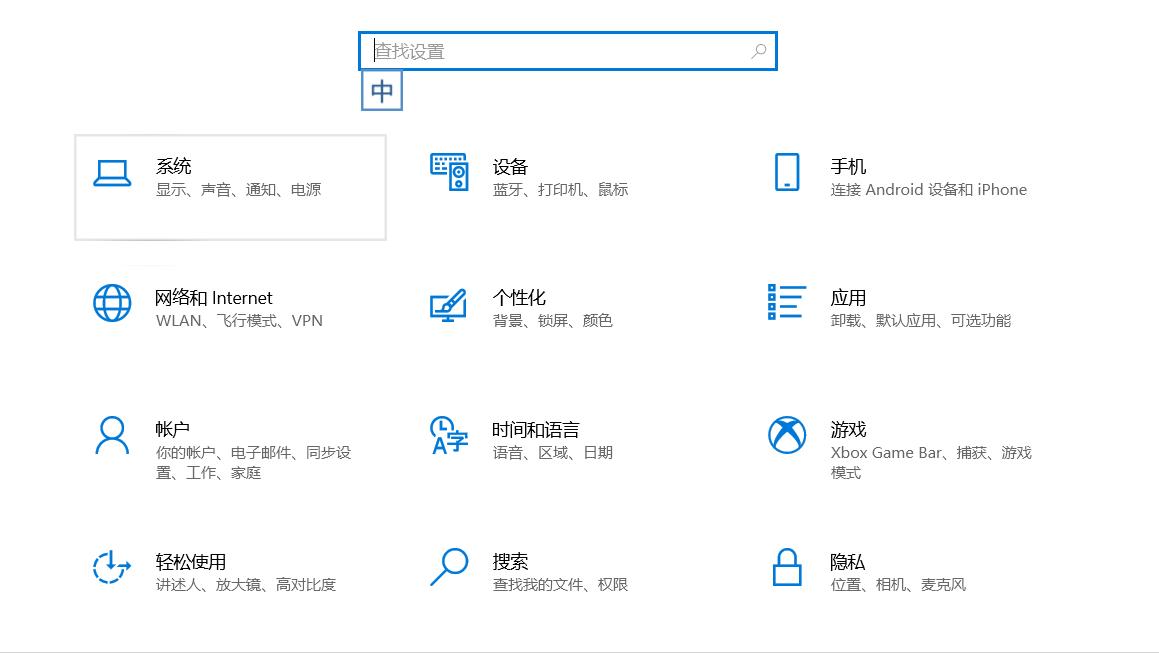Screen dimensions: 1159x653
Task: Click inside the 查找设置 search field
Action: pyautogui.click(x=550, y=50)
